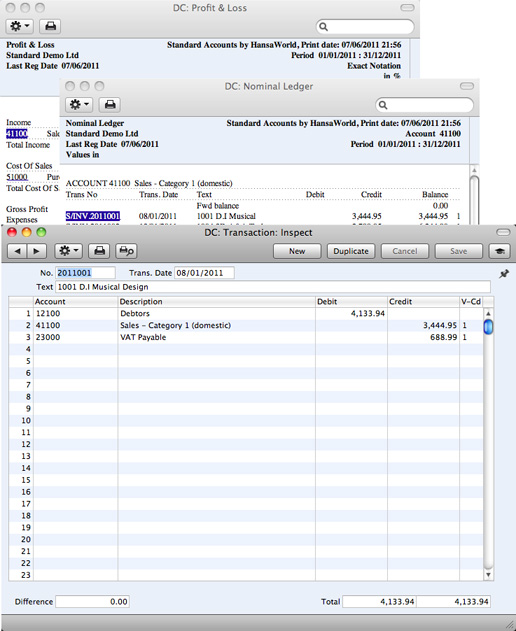Viewport: 516px width, 631px height.
Task: Click the V-Cd column header
Action: (x=471, y=302)
